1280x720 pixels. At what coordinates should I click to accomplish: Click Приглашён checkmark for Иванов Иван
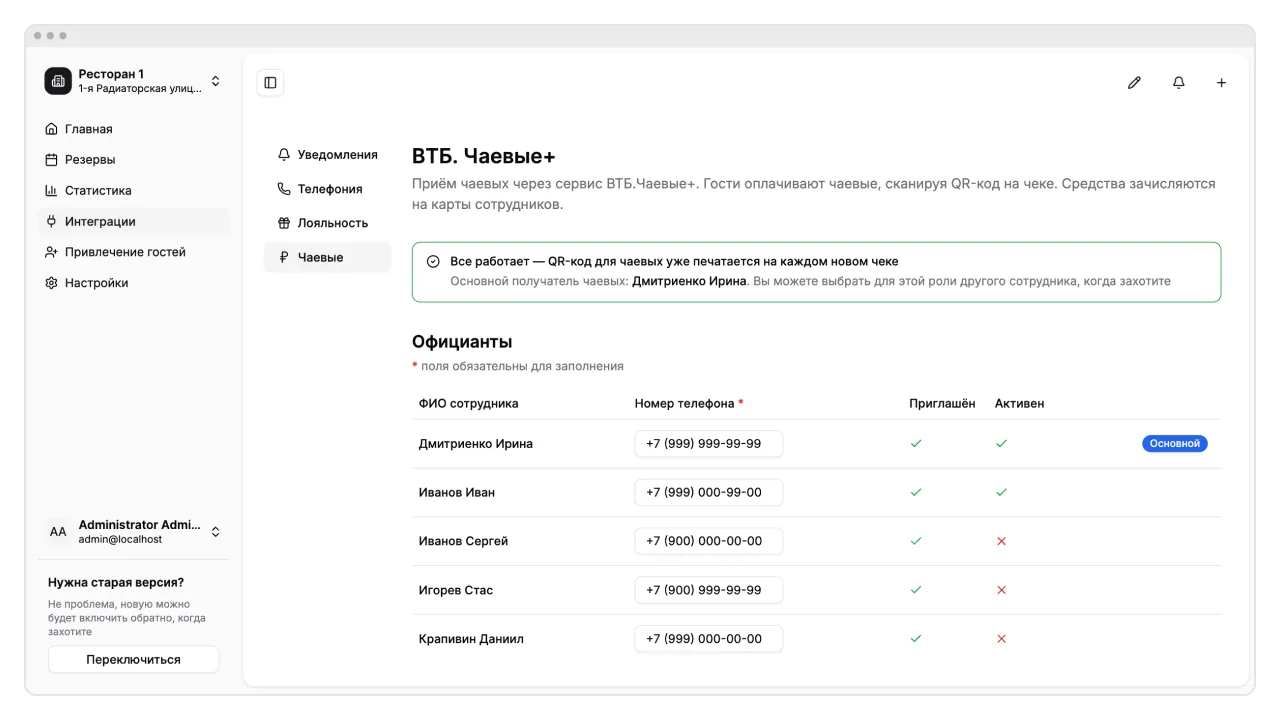(x=916, y=492)
